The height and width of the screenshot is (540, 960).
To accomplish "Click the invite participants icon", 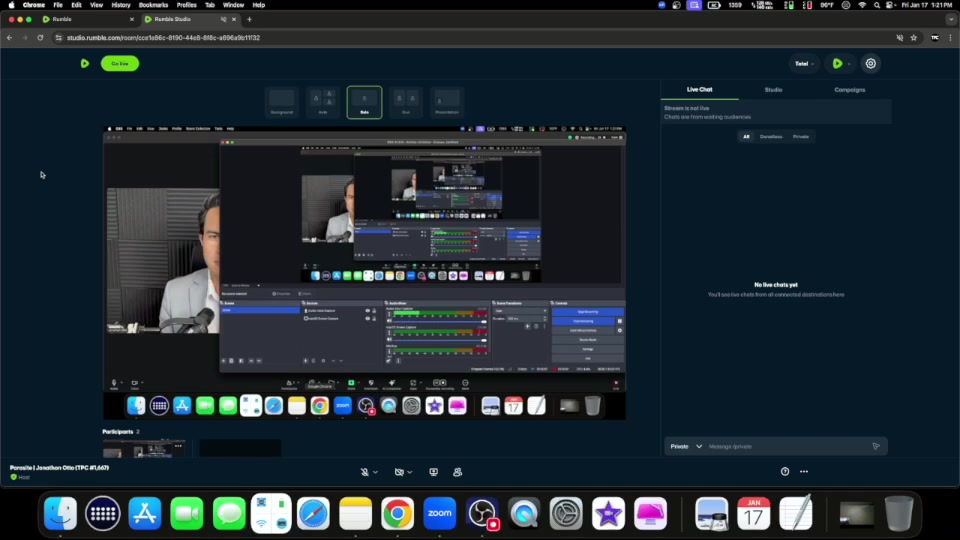I will click(x=457, y=471).
